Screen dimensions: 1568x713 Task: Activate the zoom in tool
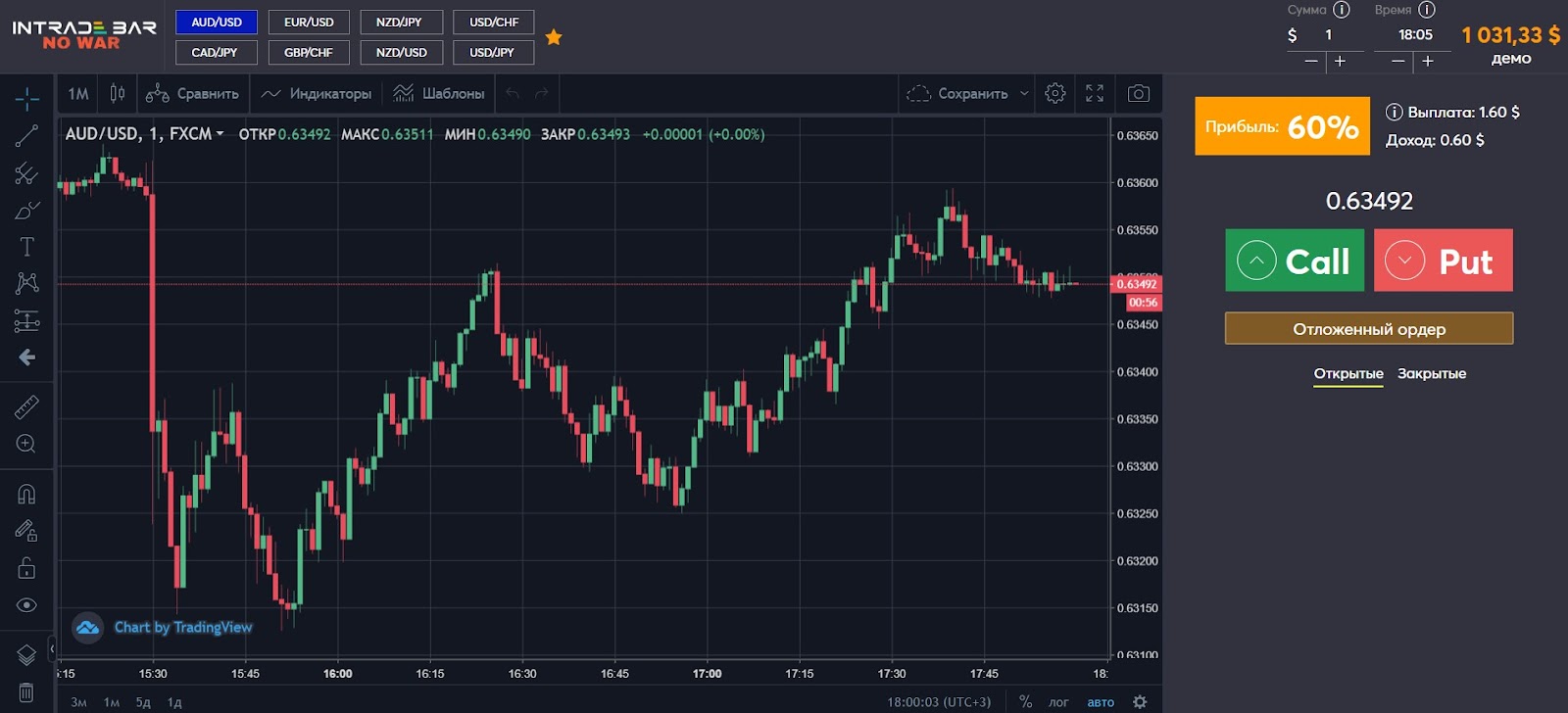26,444
